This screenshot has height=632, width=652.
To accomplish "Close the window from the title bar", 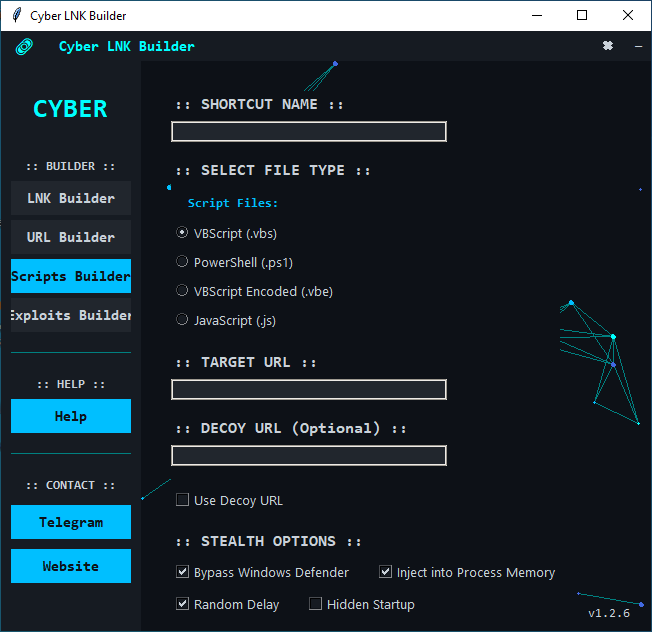I will point(628,15).
